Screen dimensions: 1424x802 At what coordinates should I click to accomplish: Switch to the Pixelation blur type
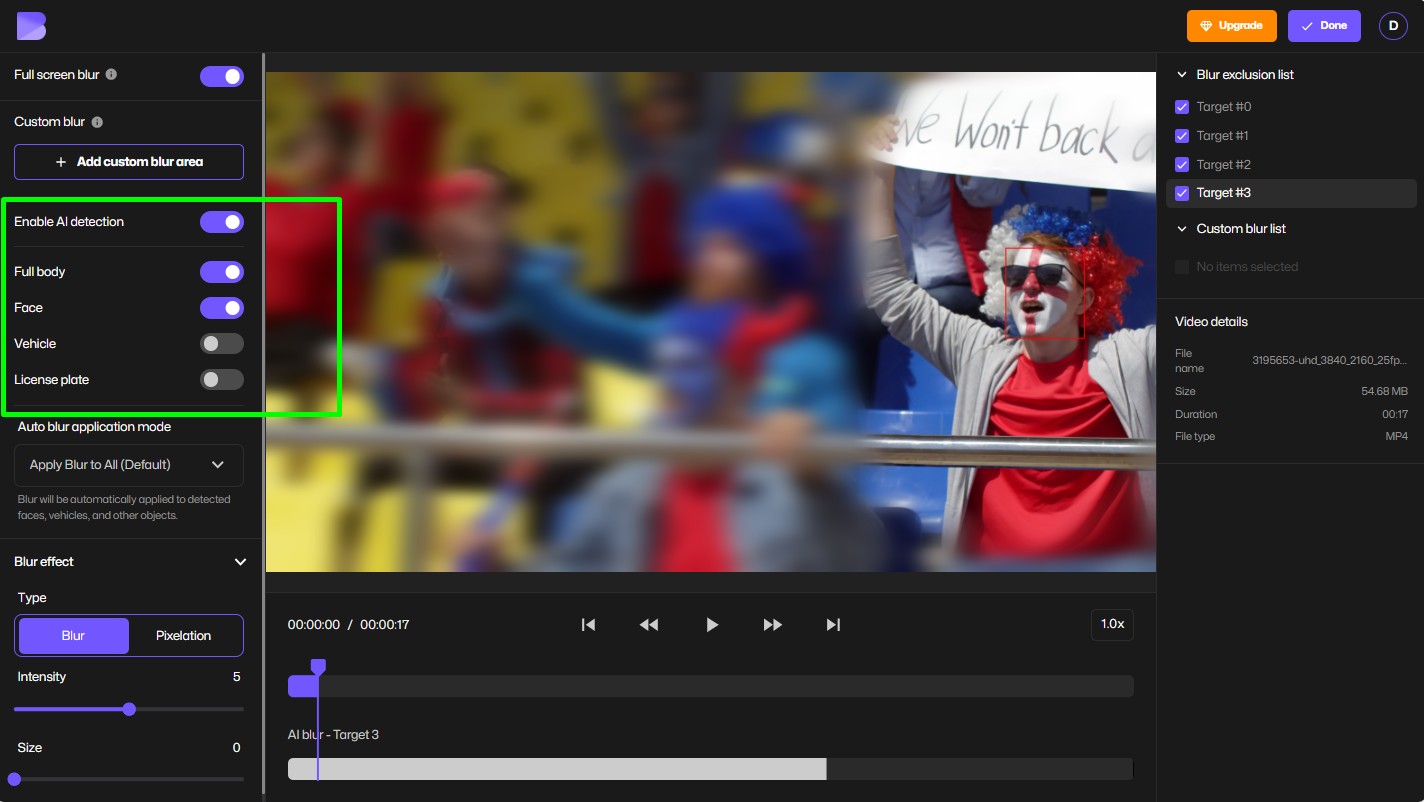(185, 635)
